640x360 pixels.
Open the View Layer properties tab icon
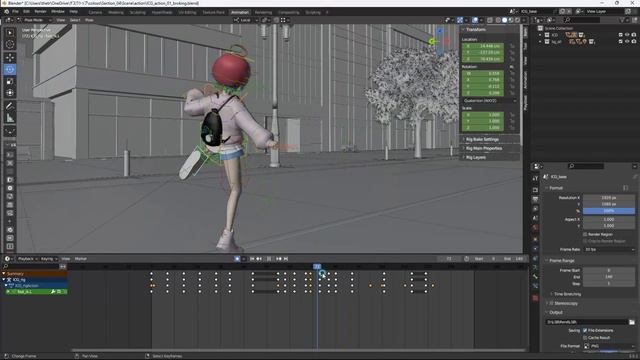pos(536,209)
